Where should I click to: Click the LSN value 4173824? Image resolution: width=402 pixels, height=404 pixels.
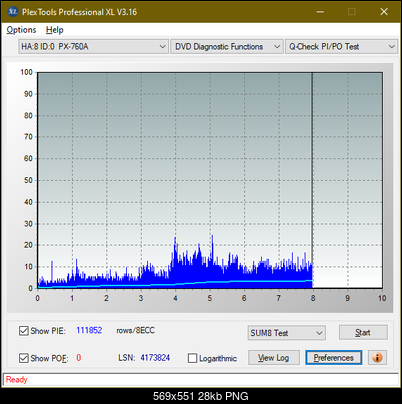point(155,358)
